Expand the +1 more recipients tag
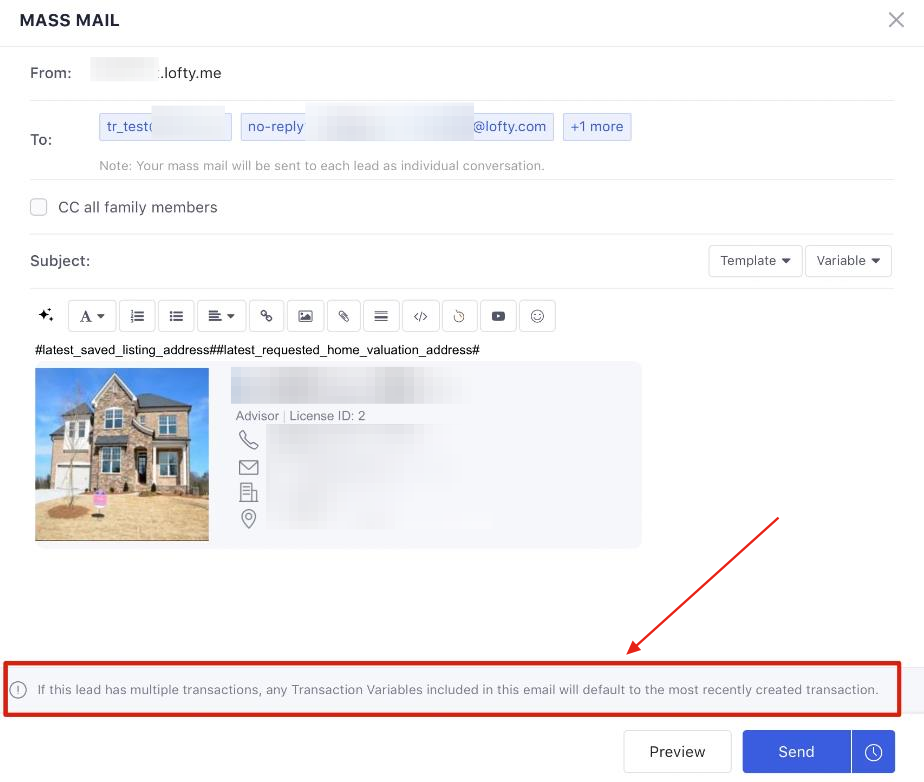924x782 pixels. 597,127
